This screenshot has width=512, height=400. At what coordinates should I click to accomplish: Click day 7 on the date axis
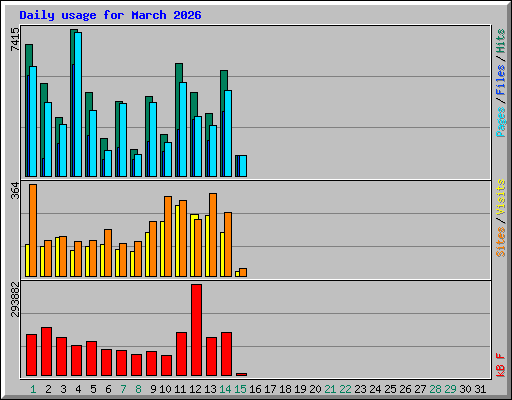pyautogui.click(x=123, y=389)
